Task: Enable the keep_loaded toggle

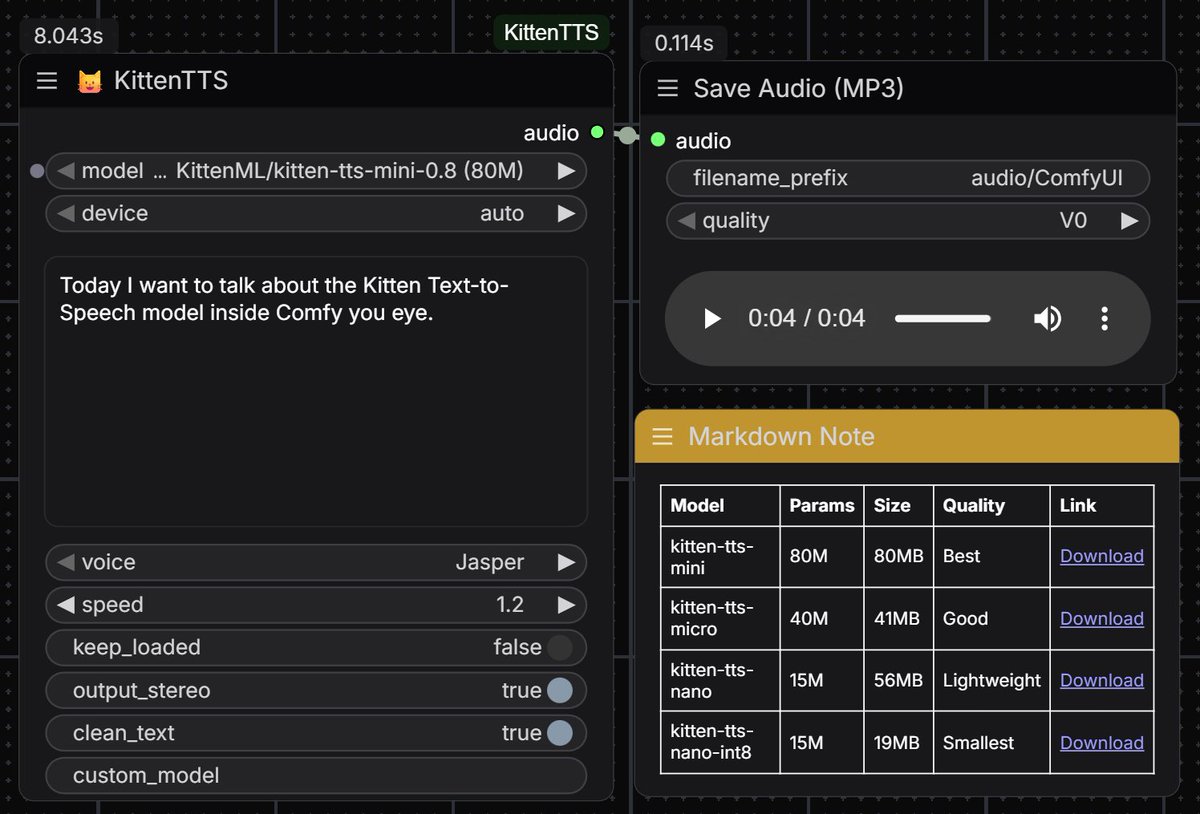Action: point(560,647)
